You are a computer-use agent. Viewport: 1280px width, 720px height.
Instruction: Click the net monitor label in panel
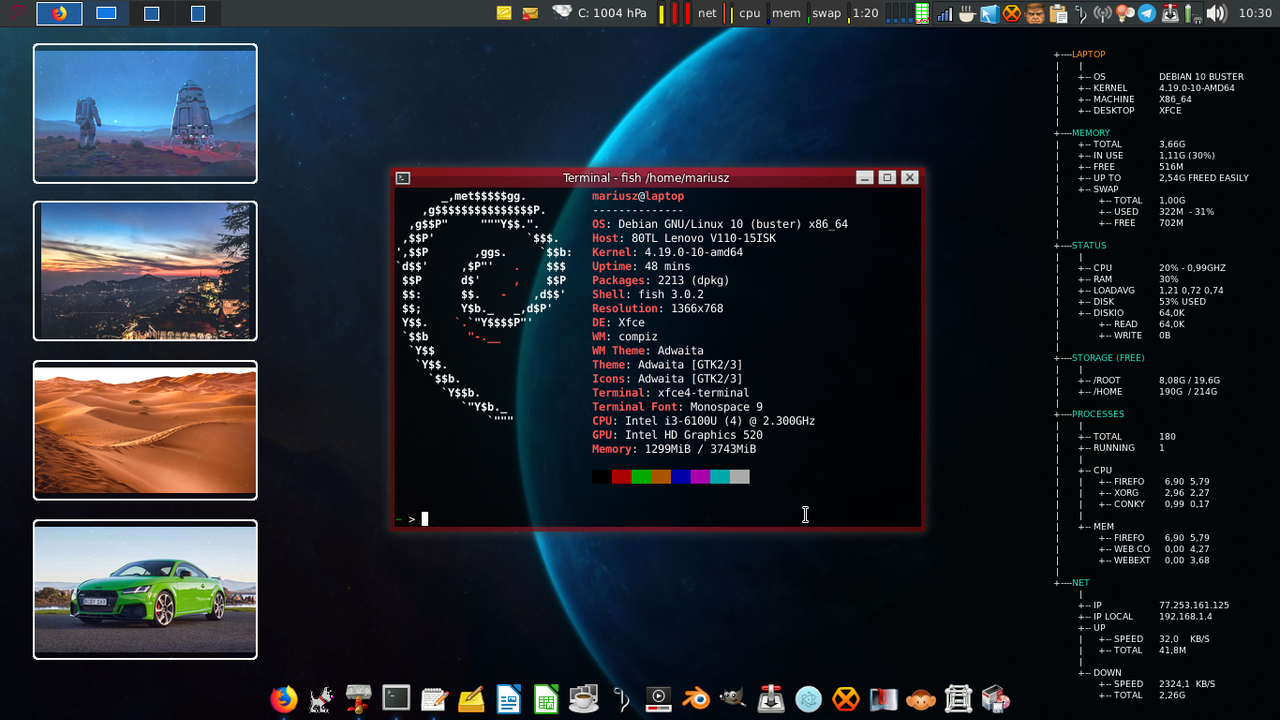(707, 13)
